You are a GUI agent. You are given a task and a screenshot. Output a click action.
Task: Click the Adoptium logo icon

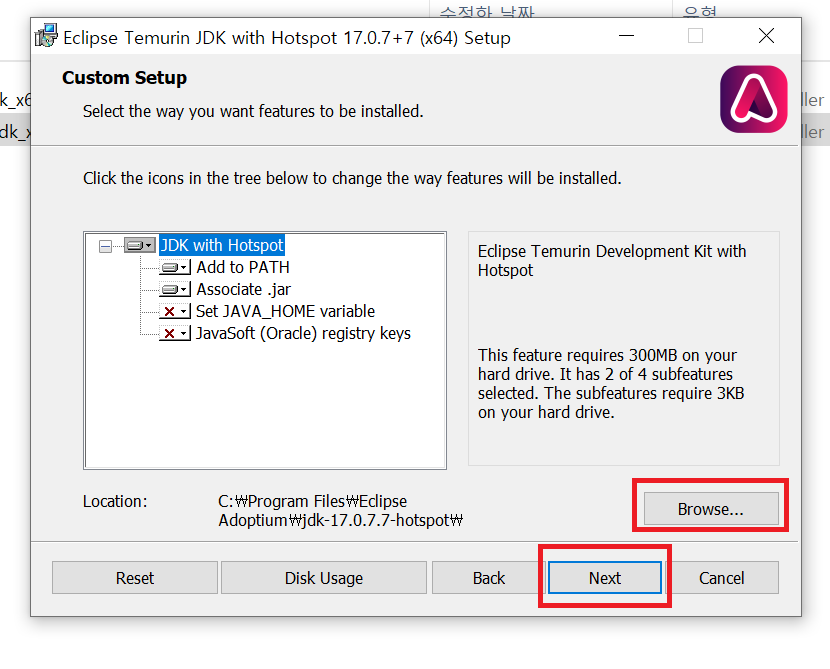(x=754, y=99)
